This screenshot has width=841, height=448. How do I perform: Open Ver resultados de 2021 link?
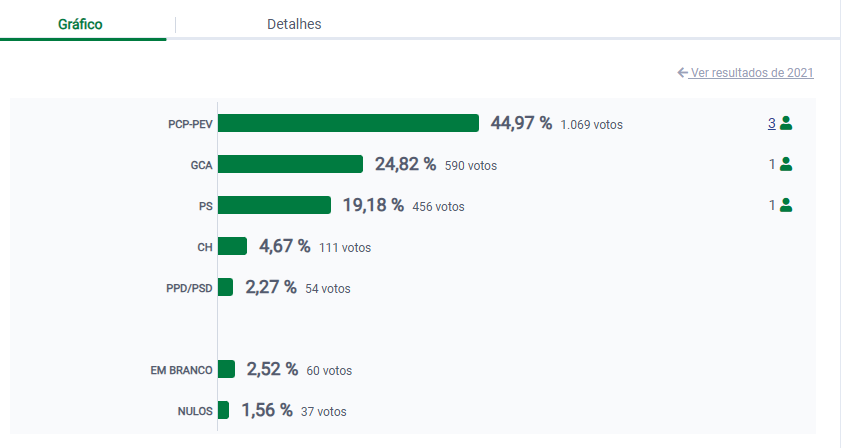tap(752, 73)
